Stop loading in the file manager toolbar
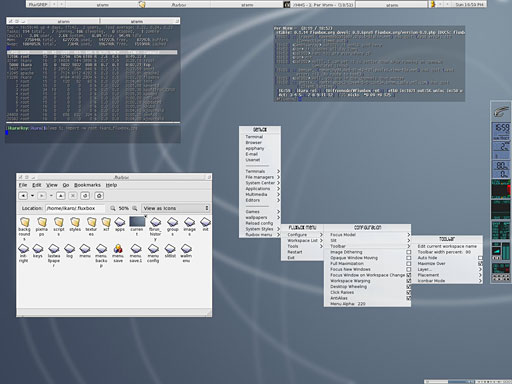 [73, 196]
